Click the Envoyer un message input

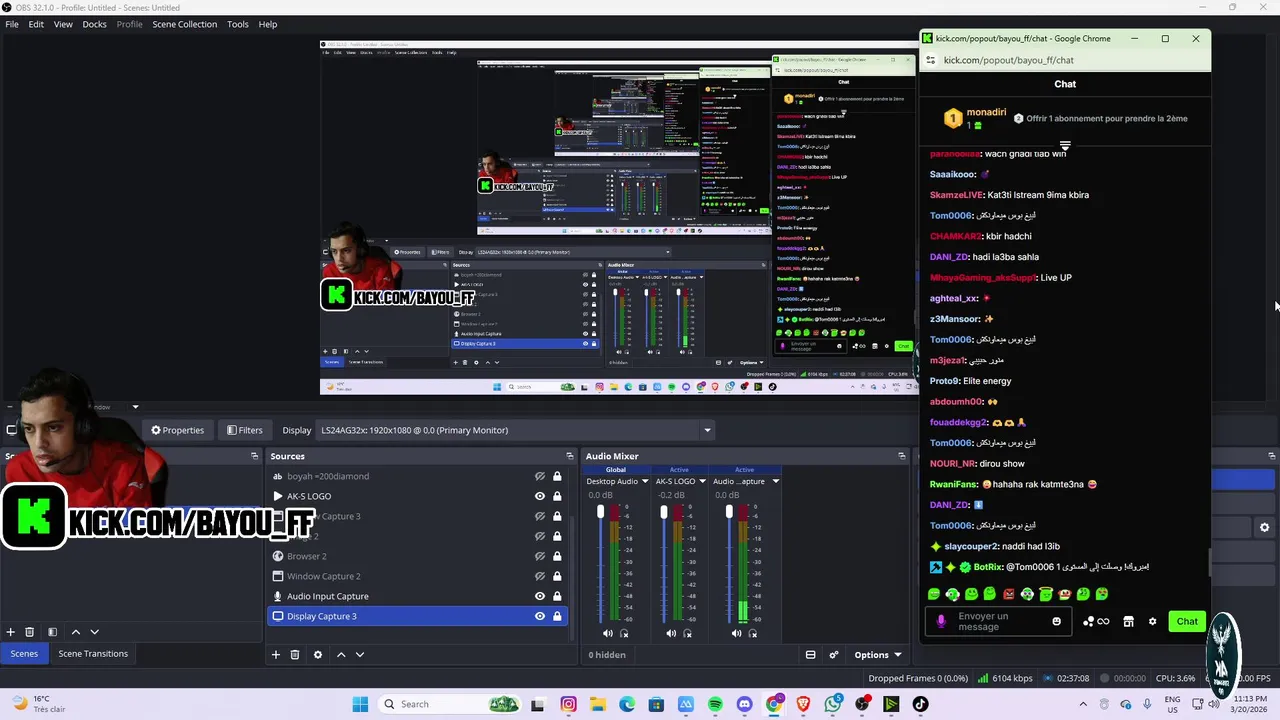click(x=1000, y=621)
